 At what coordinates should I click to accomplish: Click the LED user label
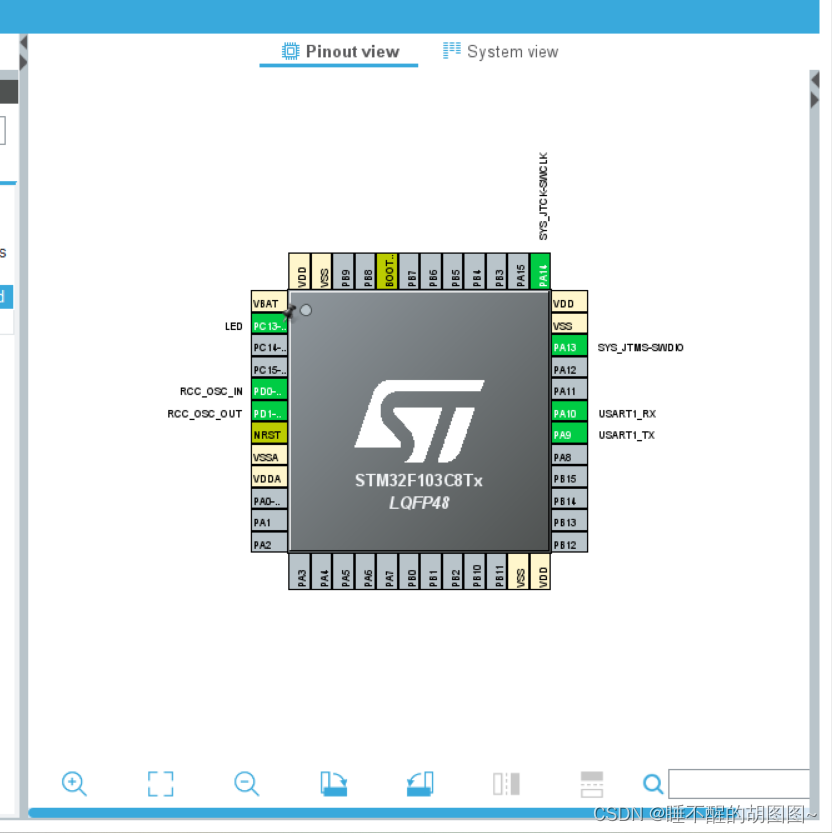tap(233, 326)
